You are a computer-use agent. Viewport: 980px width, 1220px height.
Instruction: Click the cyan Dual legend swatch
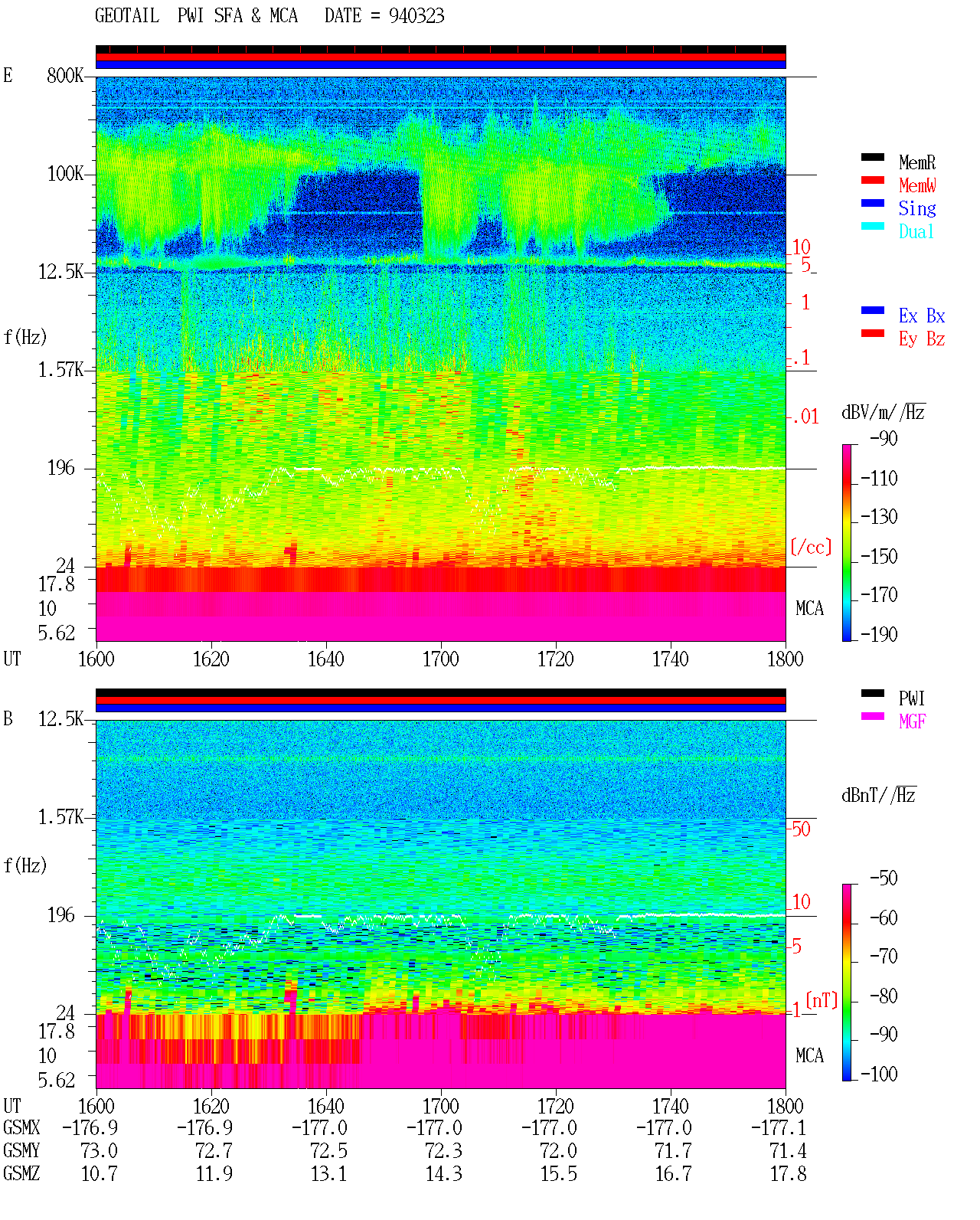click(872, 226)
